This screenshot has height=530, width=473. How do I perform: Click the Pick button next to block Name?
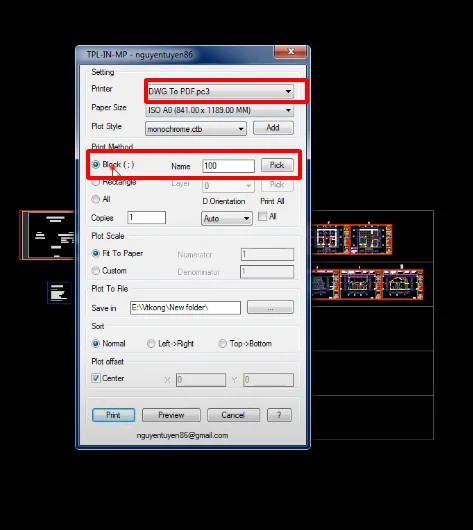pyautogui.click(x=277, y=165)
